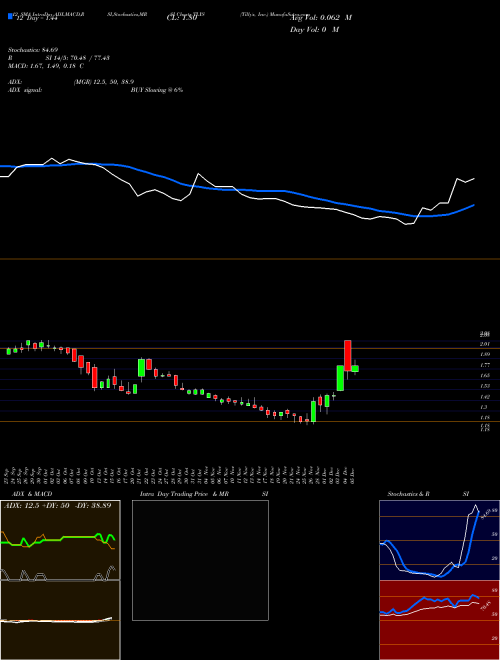Click the 1.53 price axis label
500x660 pixels.
click(x=484, y=386)
